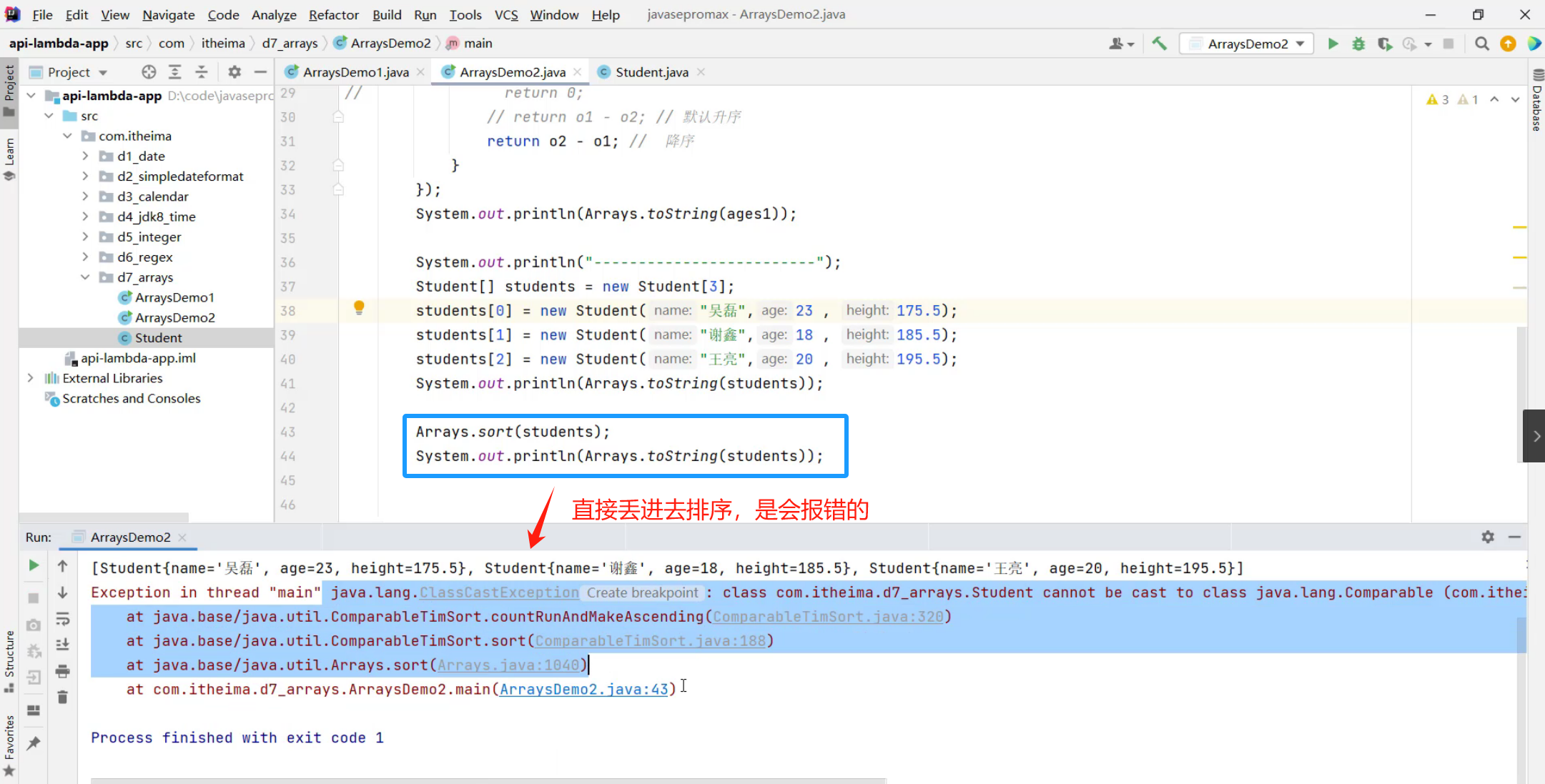The width and height of the screenshot is (1545, 784).
Task: Click the lightbulb intention icon on line 38
Action: coord(359,307)
